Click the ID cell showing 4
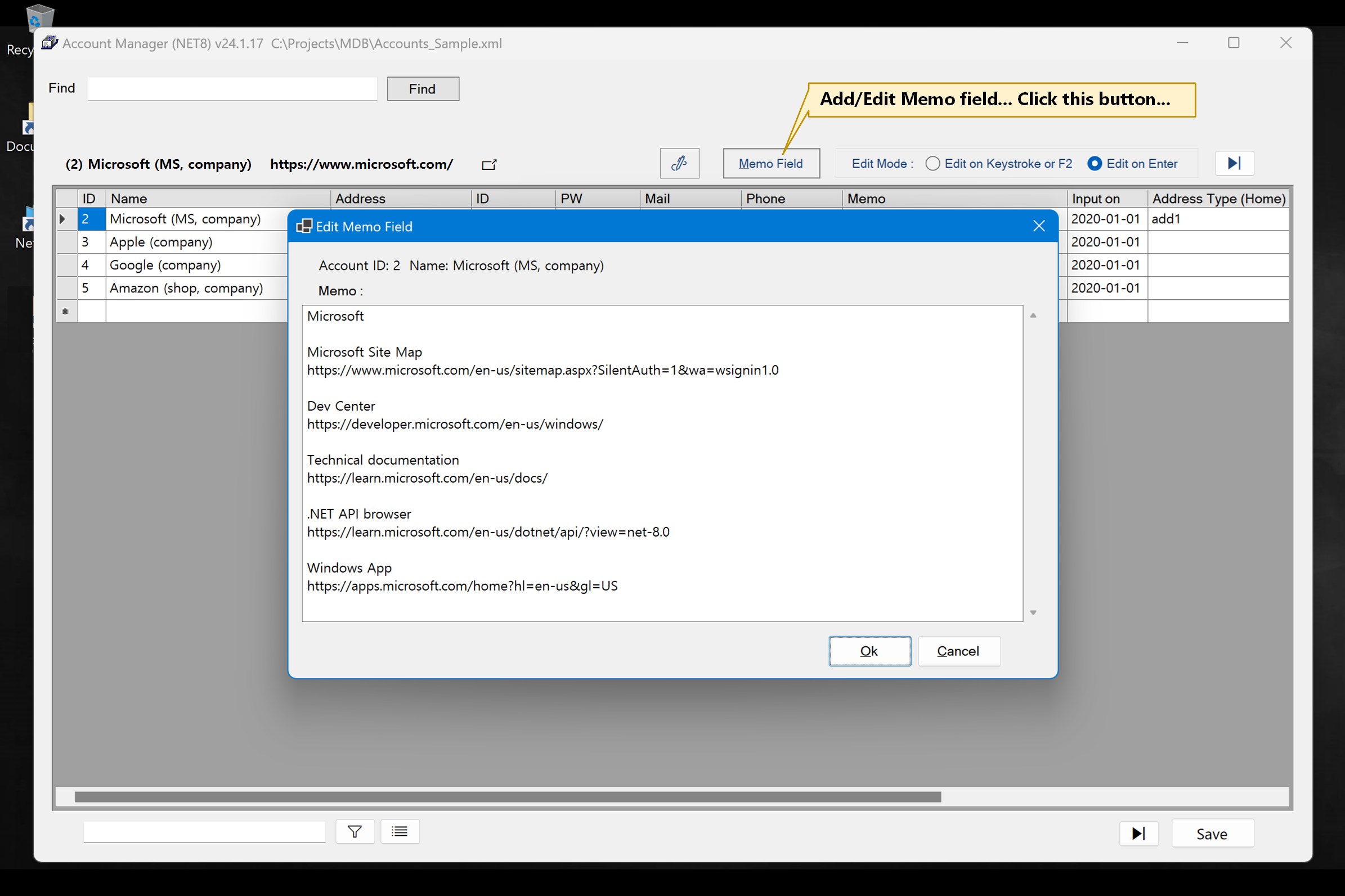 coord(92,265)
